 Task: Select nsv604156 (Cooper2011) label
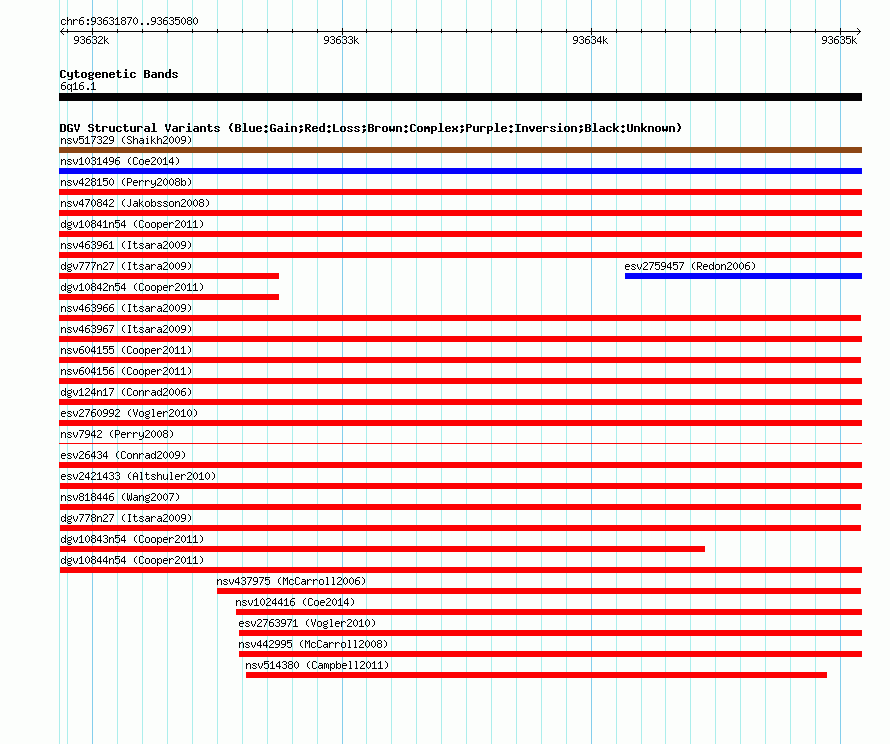126,371
